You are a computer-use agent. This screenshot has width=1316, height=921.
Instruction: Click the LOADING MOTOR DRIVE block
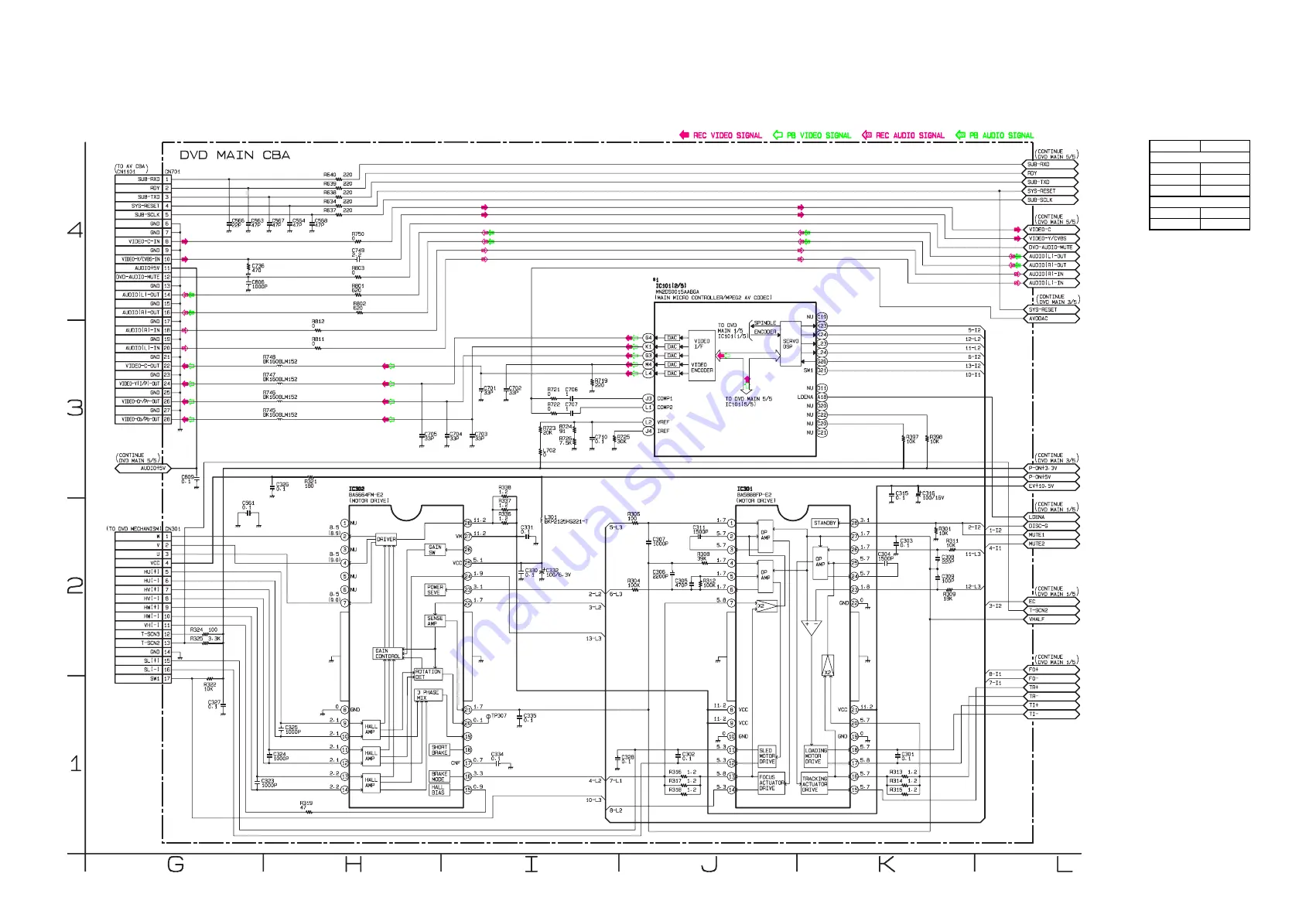(815, 756)
